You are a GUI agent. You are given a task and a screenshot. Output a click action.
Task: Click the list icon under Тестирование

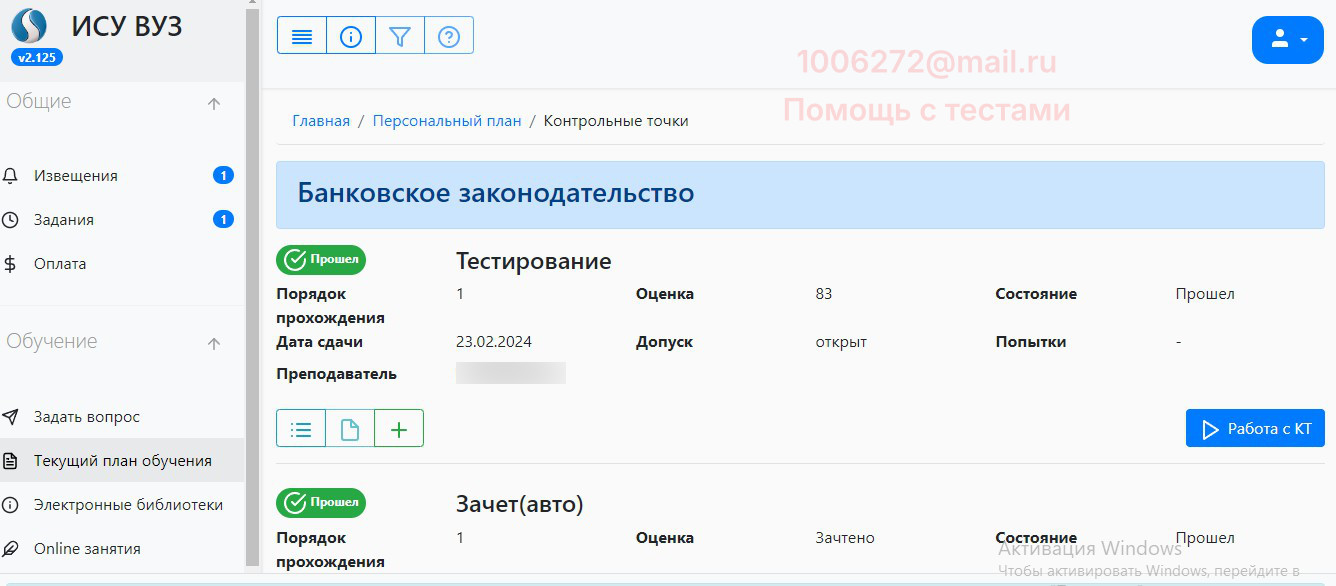[301, 429]
